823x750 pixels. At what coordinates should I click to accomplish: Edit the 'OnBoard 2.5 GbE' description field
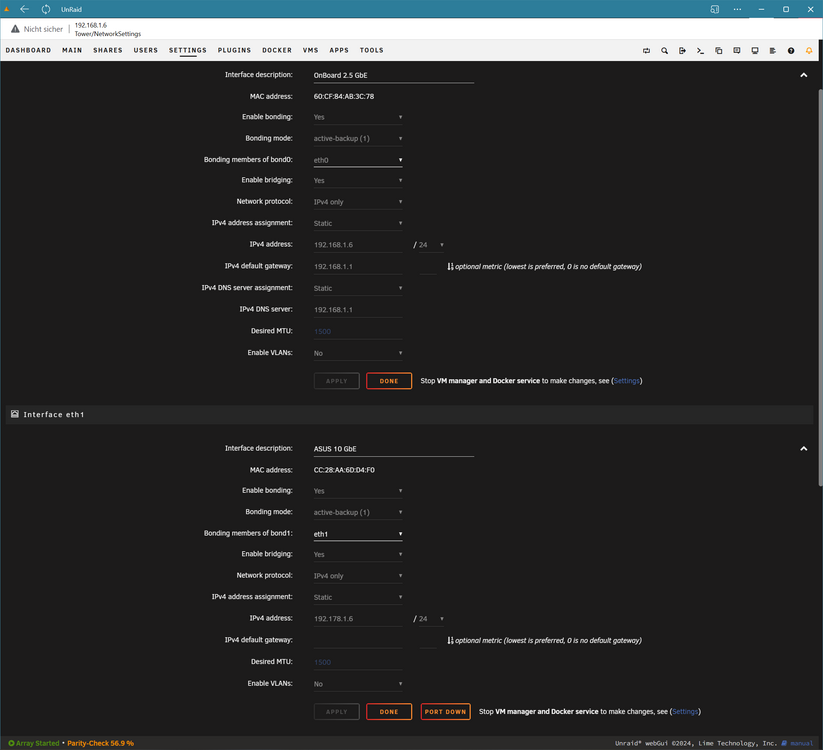pos(394,76)
